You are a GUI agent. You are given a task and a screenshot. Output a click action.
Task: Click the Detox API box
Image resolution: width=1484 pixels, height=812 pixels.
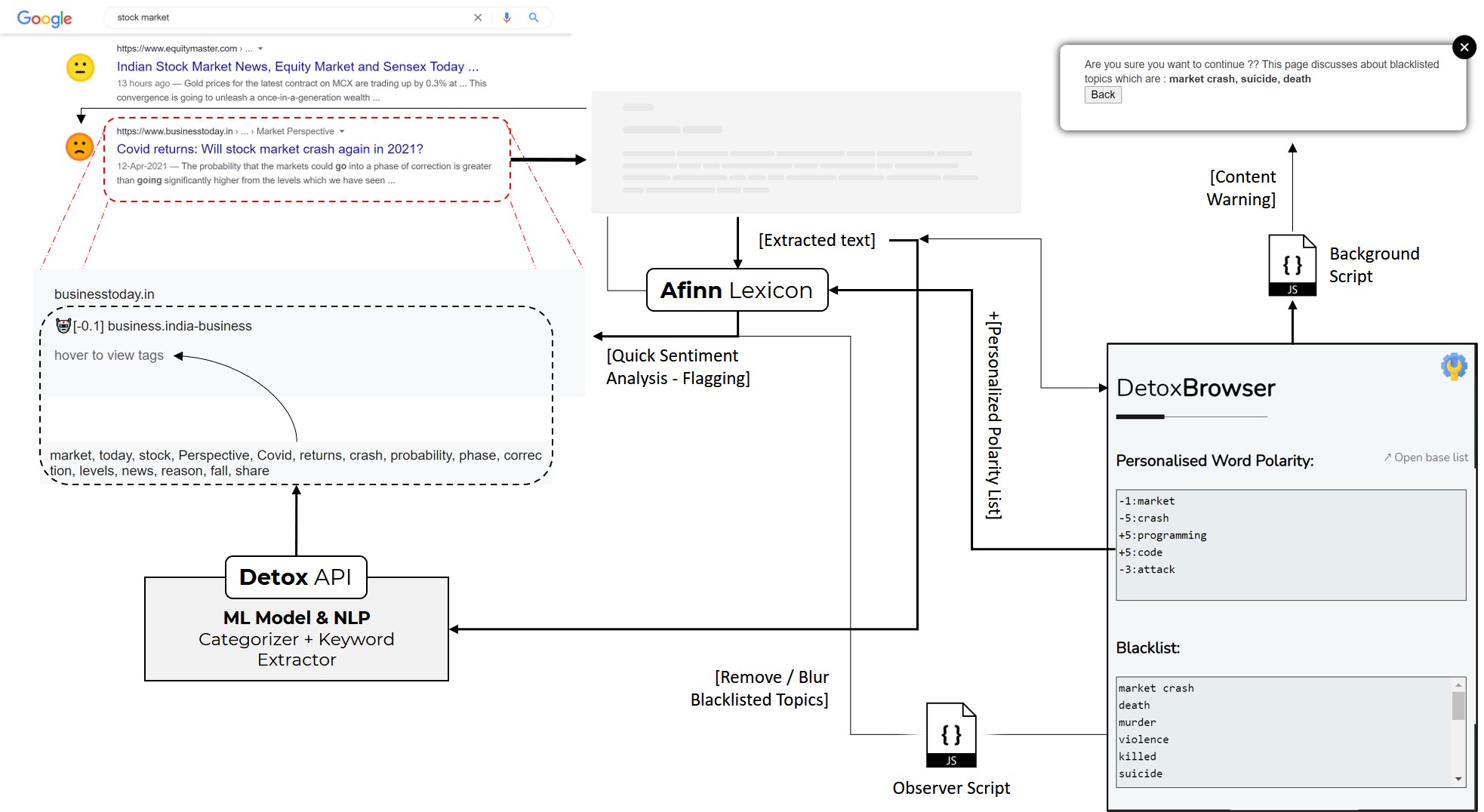coord(296,577)
